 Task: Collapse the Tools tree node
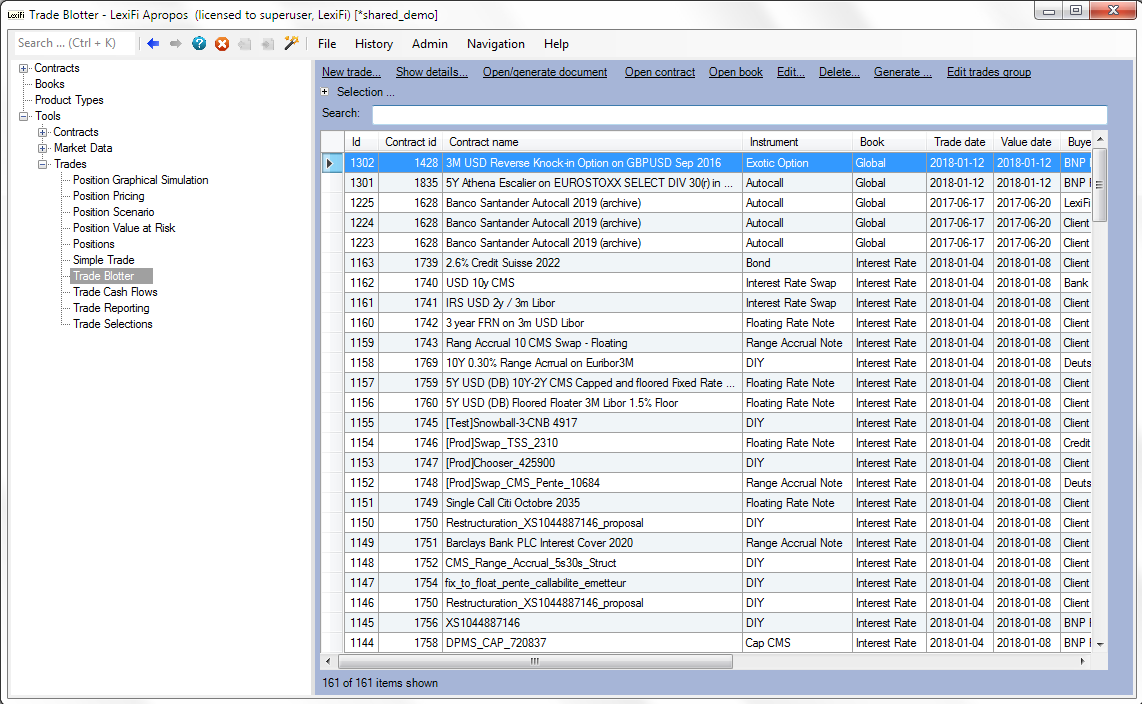23,116
